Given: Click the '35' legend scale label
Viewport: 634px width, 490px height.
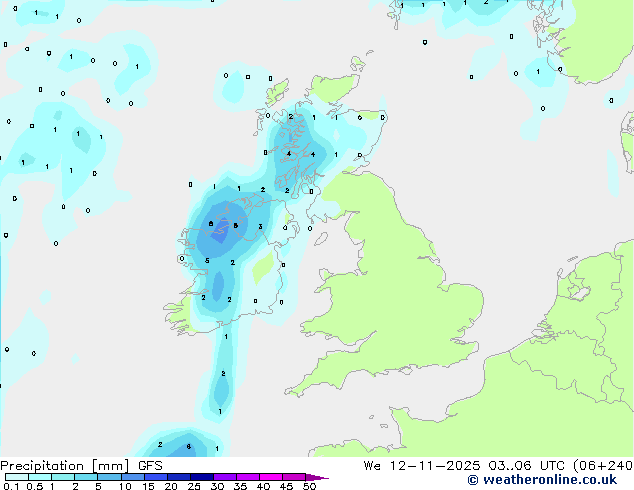Looking at the screenshot, I should pyautogui.click(x=240, y=486).
